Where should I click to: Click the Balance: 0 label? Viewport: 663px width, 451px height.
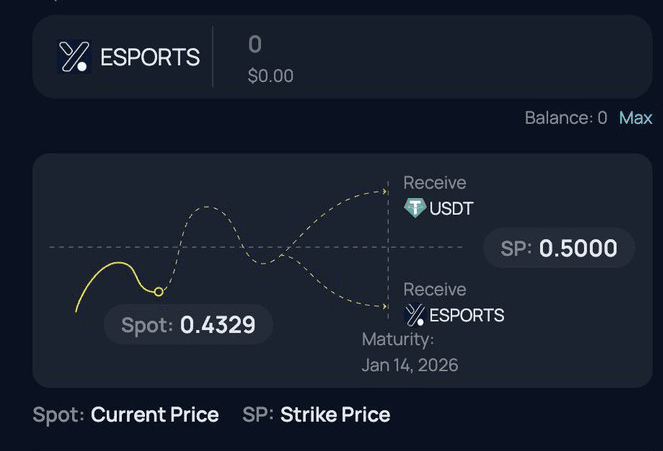tap(565, 118)
